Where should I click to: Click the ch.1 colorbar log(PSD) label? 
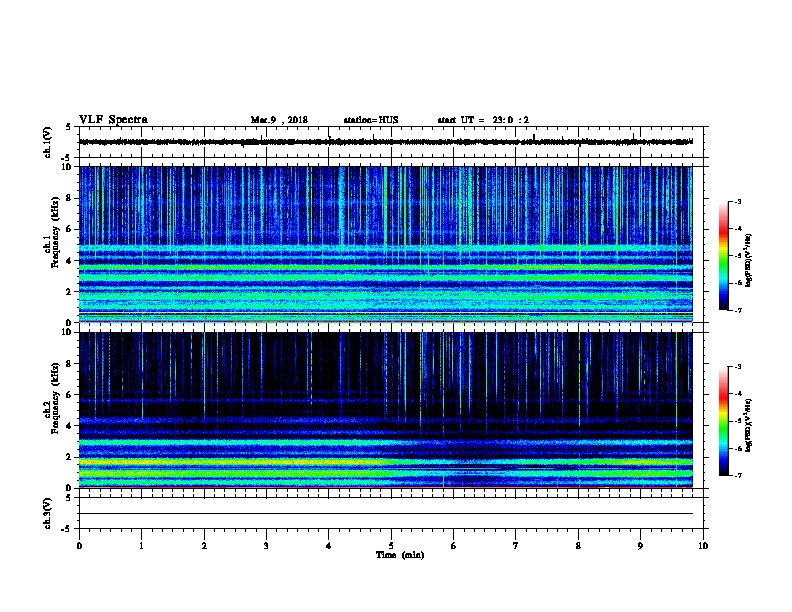click(x=748, y=261)
